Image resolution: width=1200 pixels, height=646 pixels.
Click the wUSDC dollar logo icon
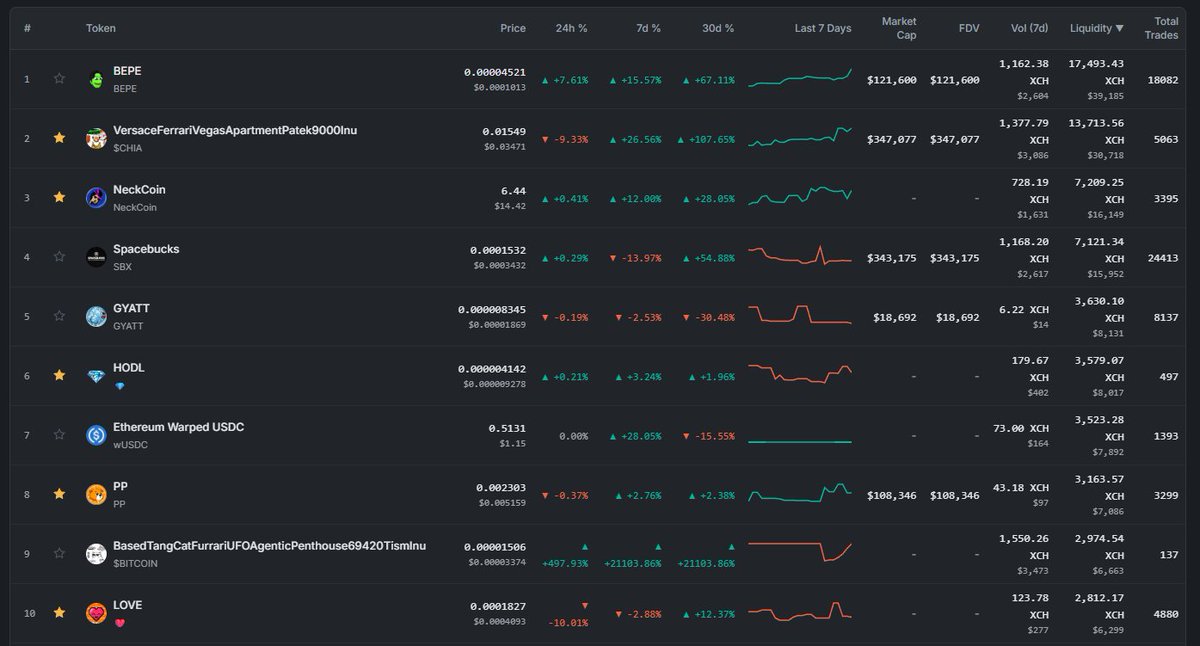click(x=96, y=435)
